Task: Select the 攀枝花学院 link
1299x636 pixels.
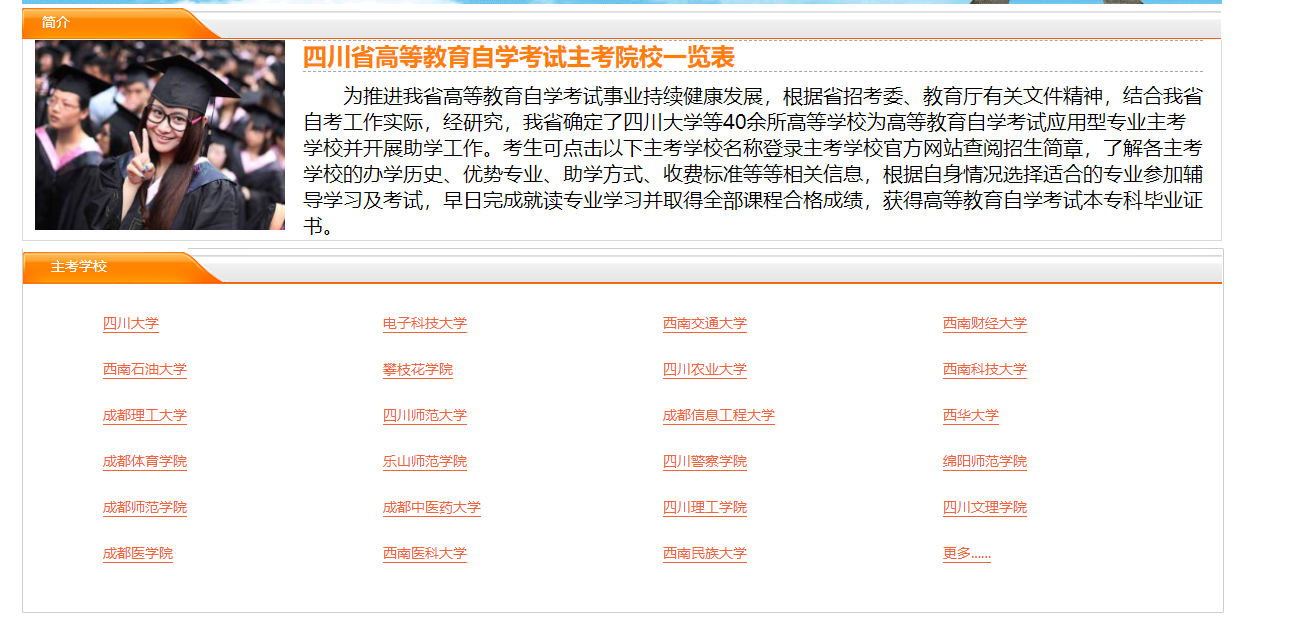Action: [x=418, y=370]
